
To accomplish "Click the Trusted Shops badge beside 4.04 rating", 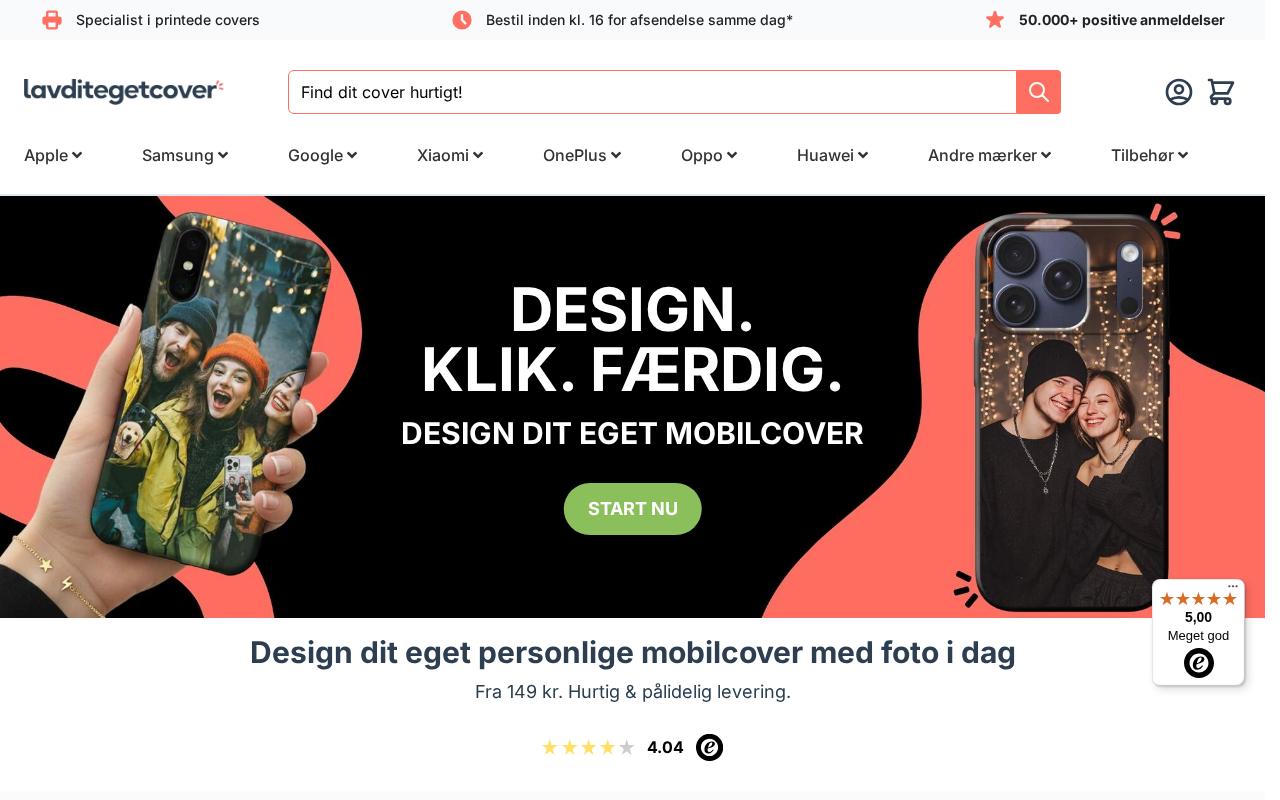I will (709, 747).
